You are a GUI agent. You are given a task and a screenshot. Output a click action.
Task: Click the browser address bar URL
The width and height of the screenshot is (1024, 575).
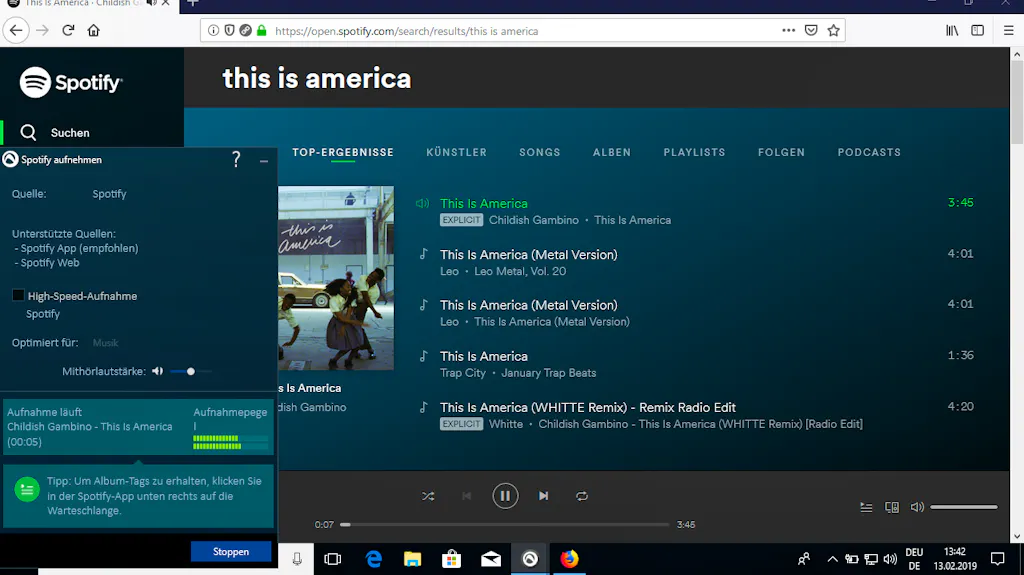tap(406, 31)
